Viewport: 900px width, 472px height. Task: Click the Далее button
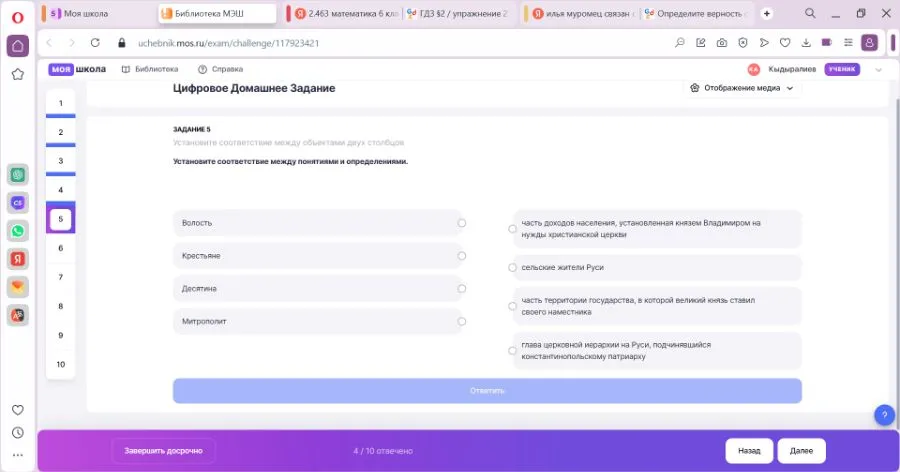(801, 451)
